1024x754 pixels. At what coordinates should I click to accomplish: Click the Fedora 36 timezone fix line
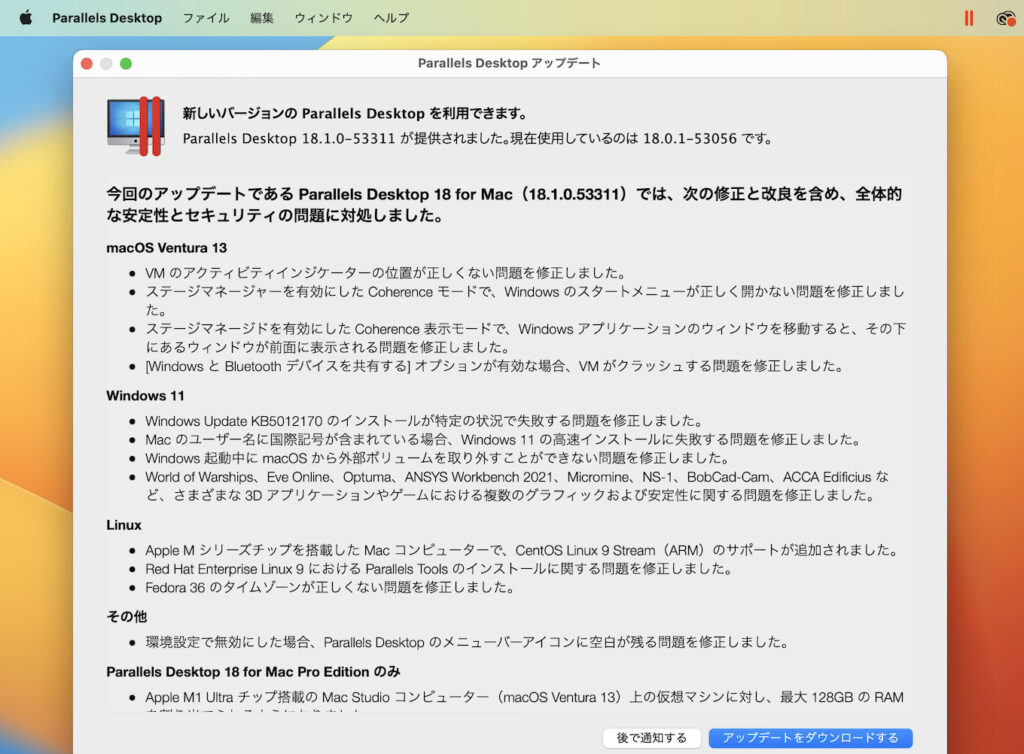330,588
